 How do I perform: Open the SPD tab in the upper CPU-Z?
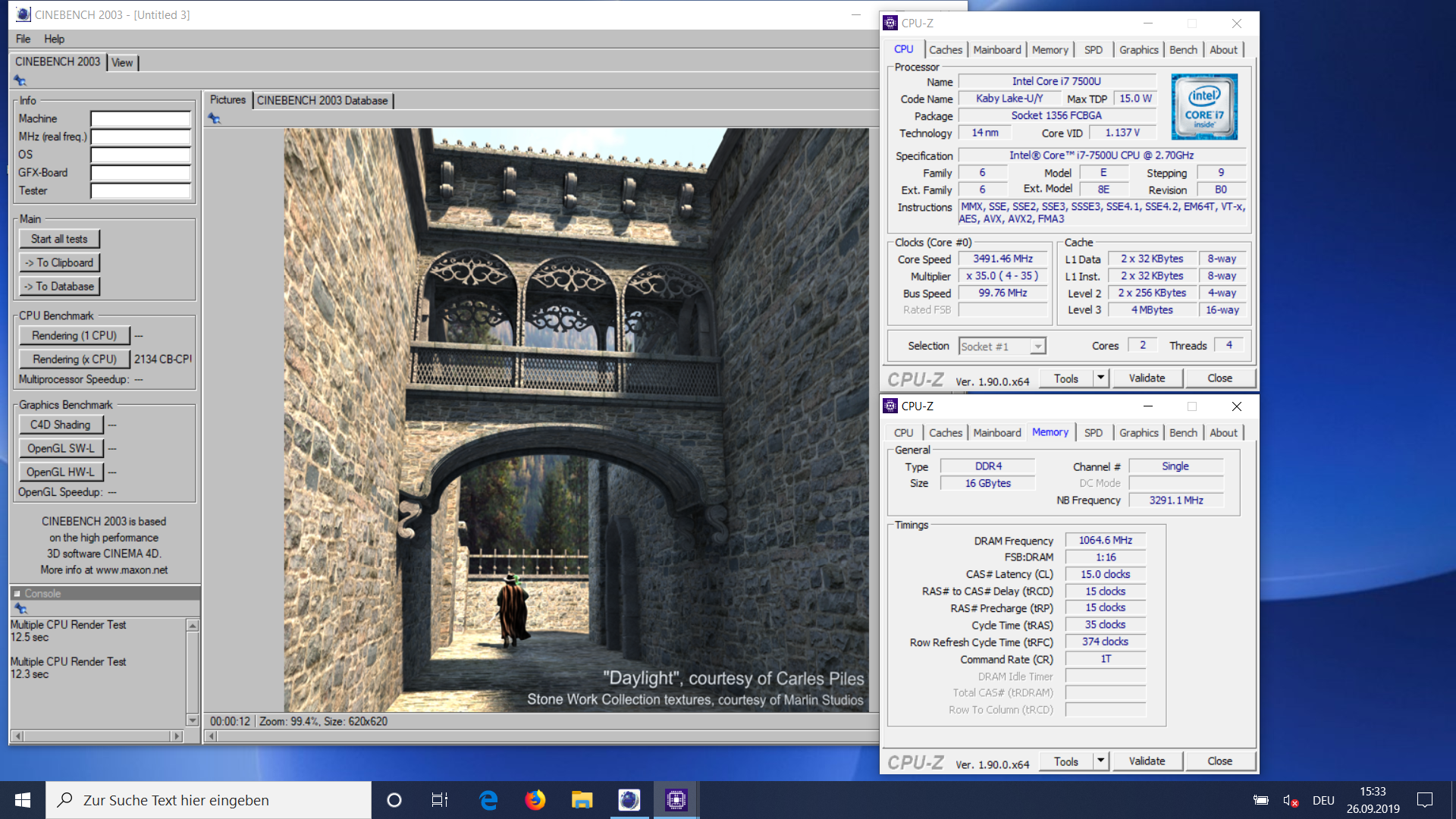[x=1094, y=50]
